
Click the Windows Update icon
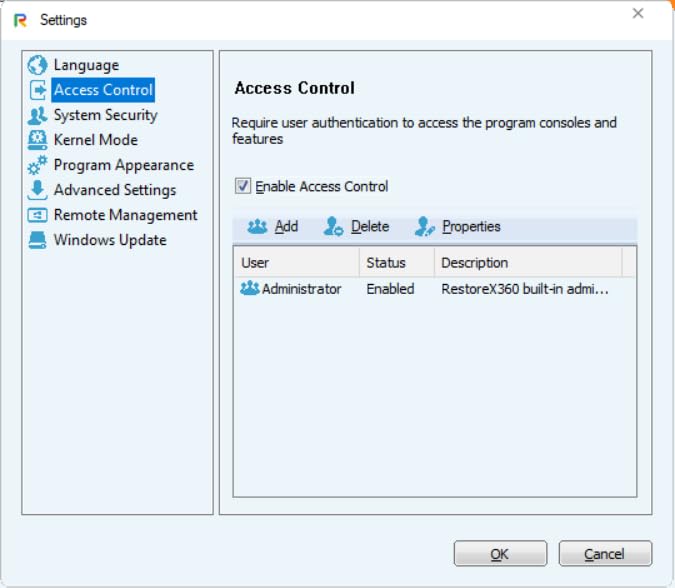coord(37,240)
